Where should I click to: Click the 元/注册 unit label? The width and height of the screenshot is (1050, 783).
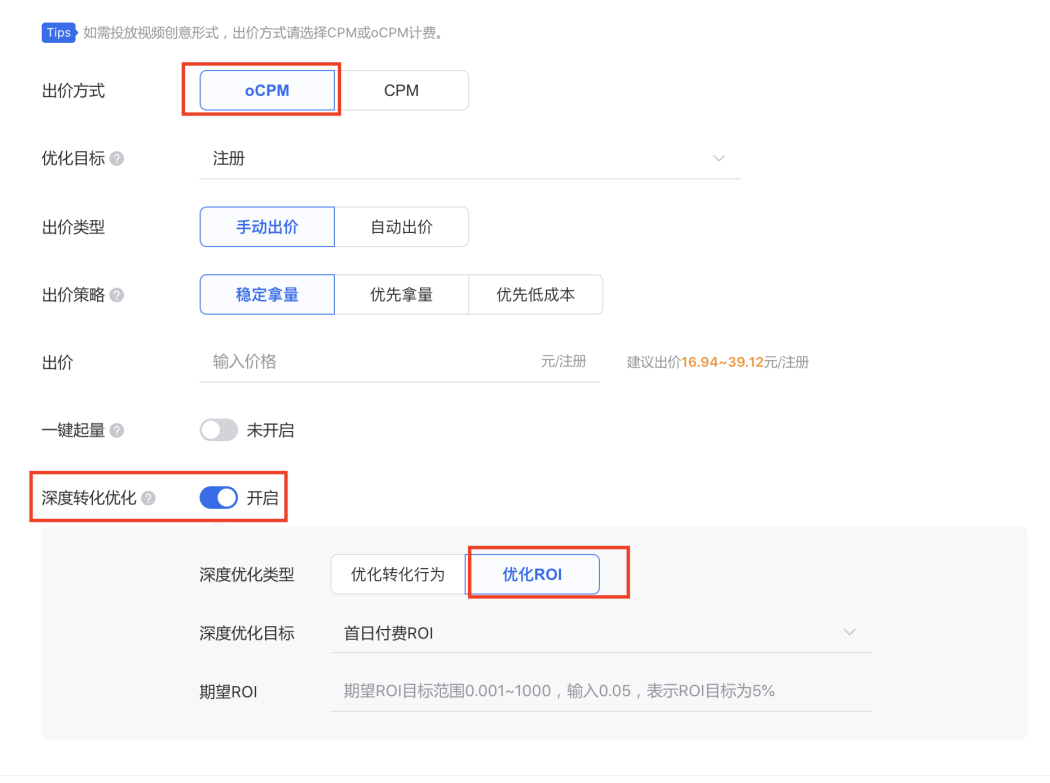click(x=563, y=362)
